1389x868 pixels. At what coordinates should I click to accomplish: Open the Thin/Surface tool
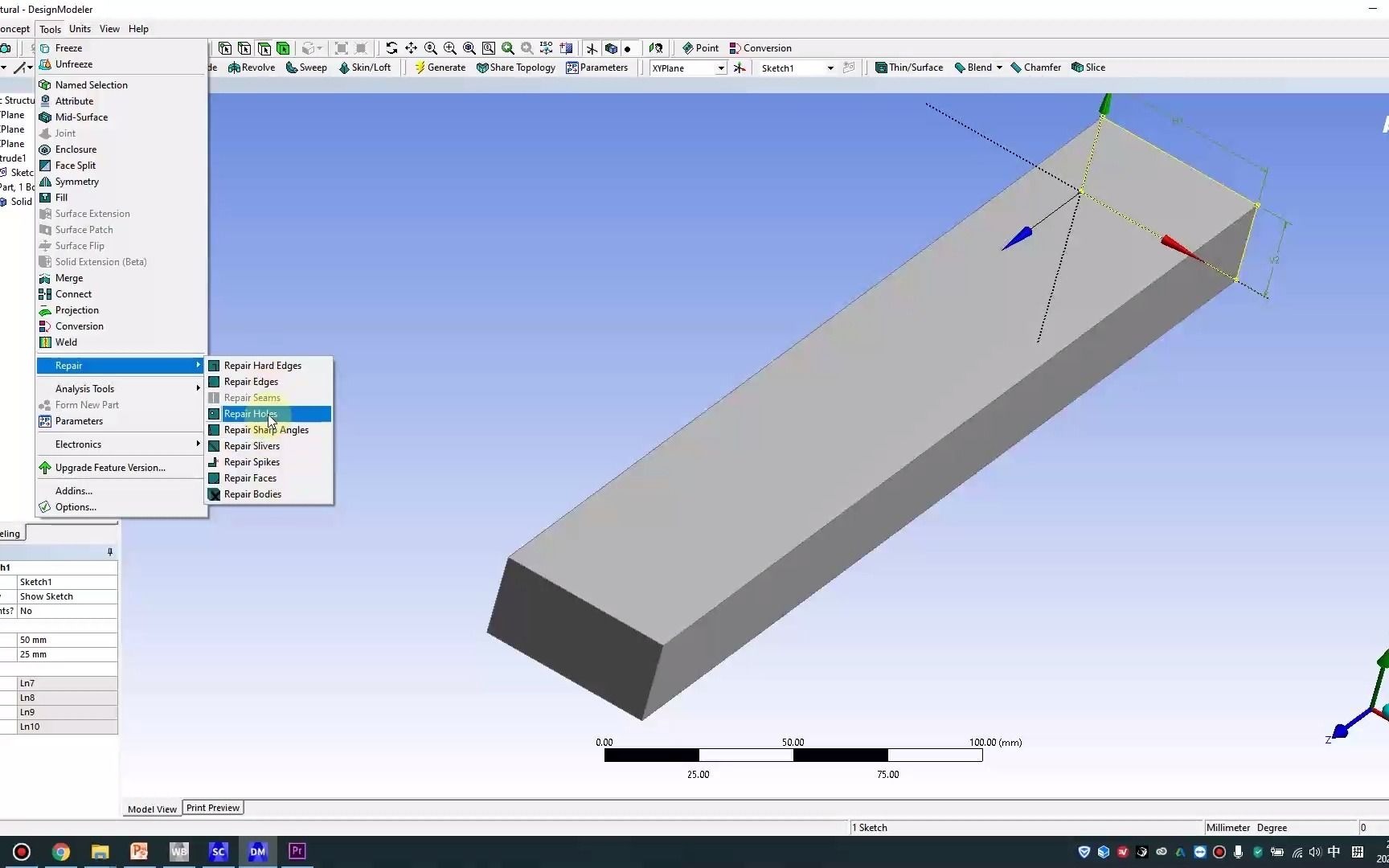(x=909, y=68)
